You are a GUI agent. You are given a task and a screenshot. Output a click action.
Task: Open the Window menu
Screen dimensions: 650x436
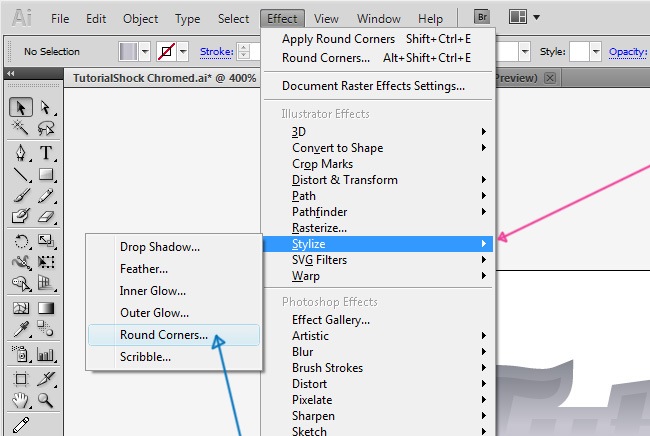[379, 19]
